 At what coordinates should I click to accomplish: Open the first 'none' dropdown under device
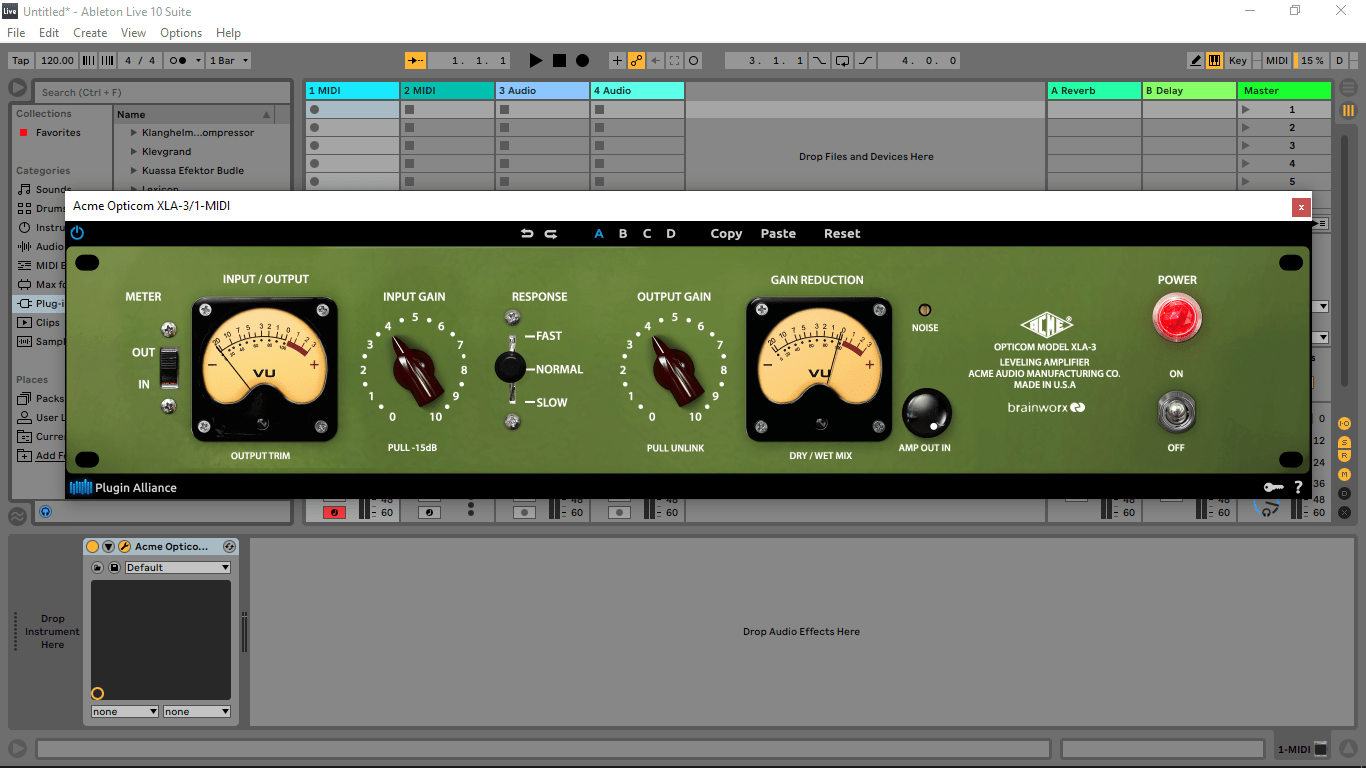click(x=125, y=712)
